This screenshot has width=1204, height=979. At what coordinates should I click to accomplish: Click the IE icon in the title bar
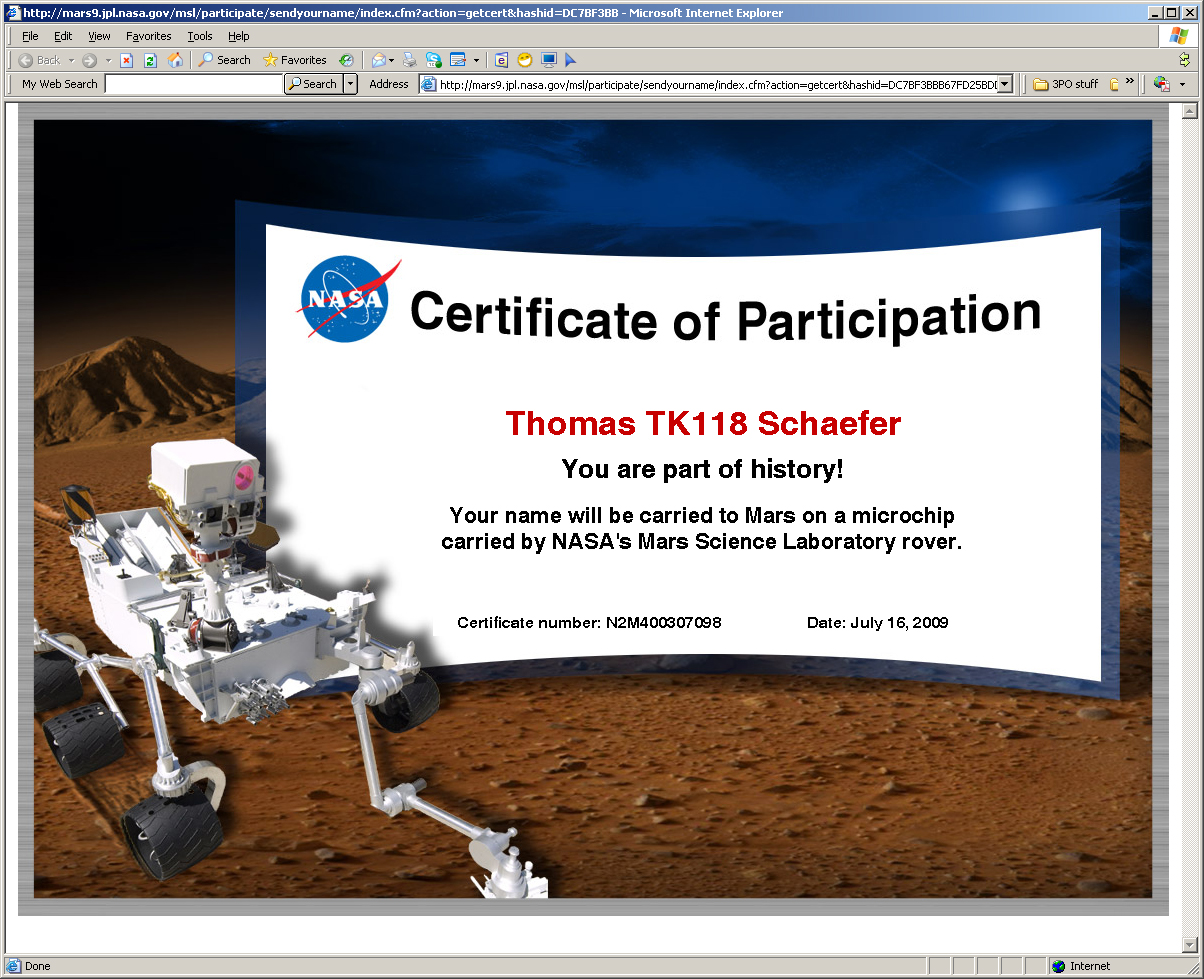[x=12, y=13]
